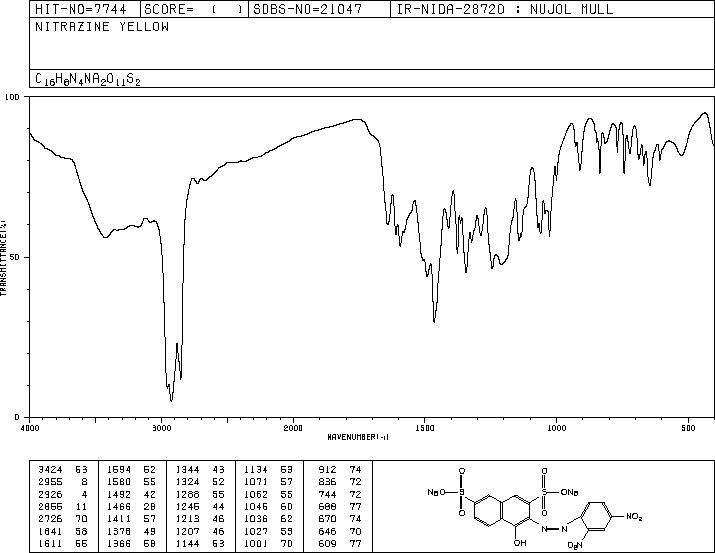
Task: Click the WAVENUMBER x-axis label
Action: click(358, 437)
